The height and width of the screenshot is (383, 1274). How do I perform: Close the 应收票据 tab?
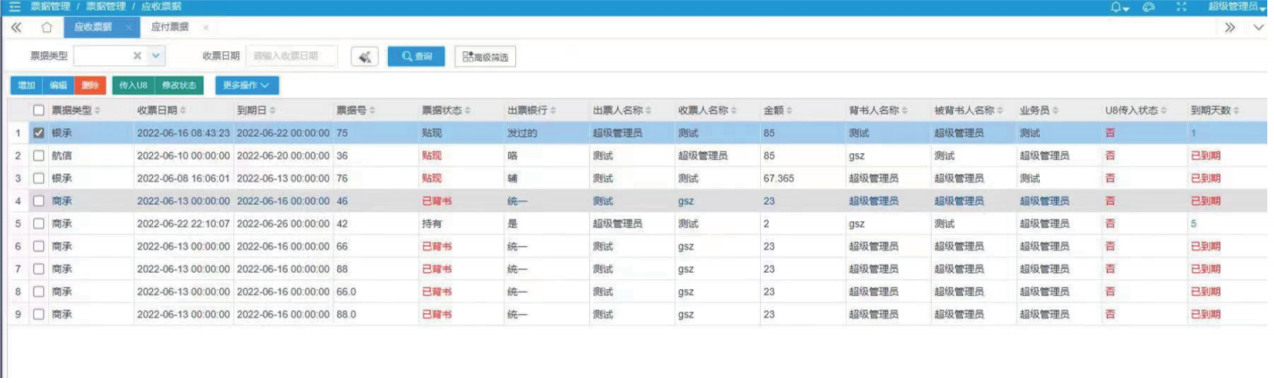129,27
